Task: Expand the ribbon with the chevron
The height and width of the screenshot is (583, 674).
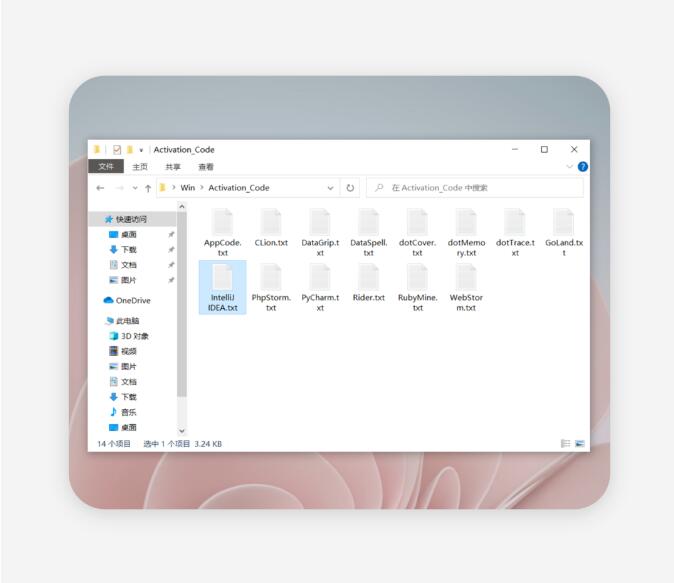Action: (x=570, y=167)
